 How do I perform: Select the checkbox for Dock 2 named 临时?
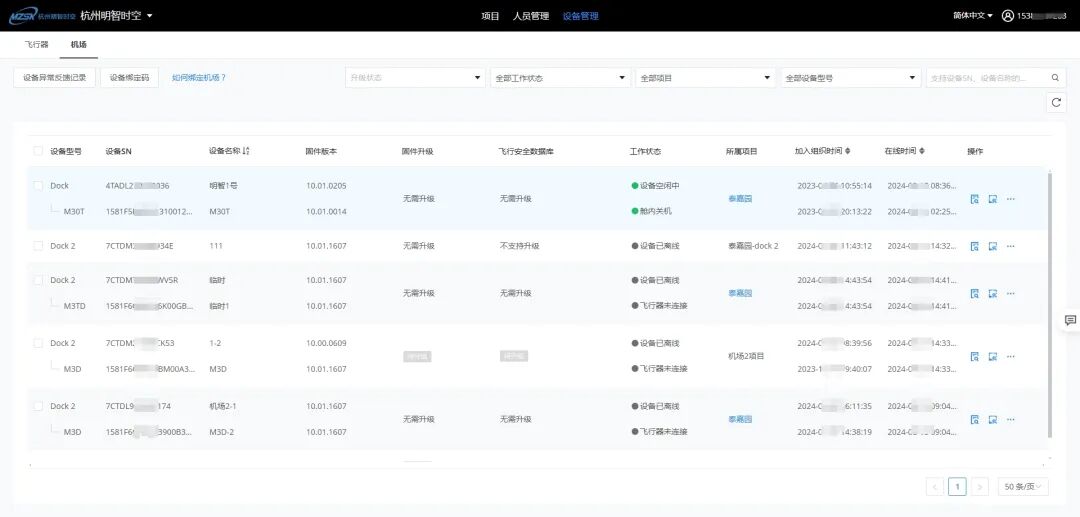38,280
